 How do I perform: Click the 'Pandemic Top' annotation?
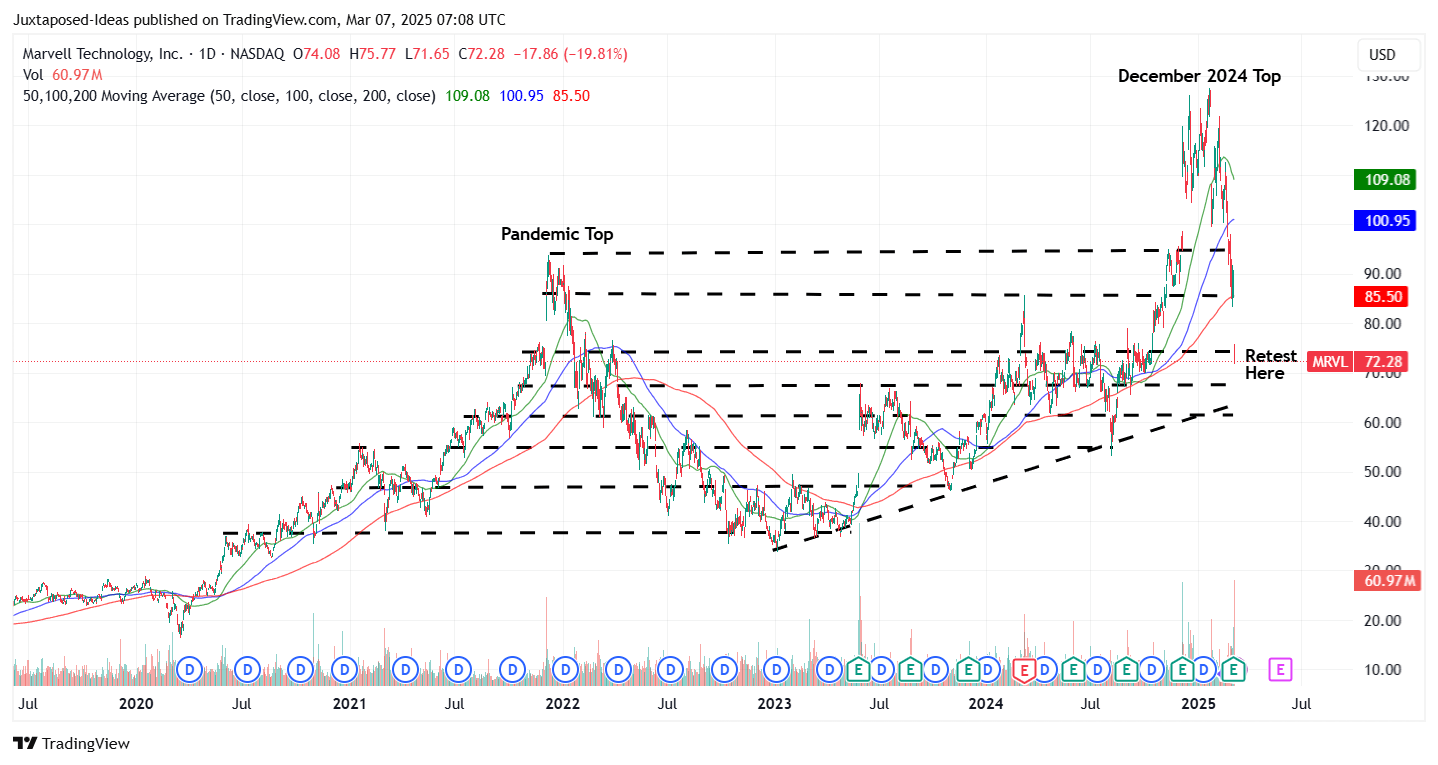click(x=557, y=234)
